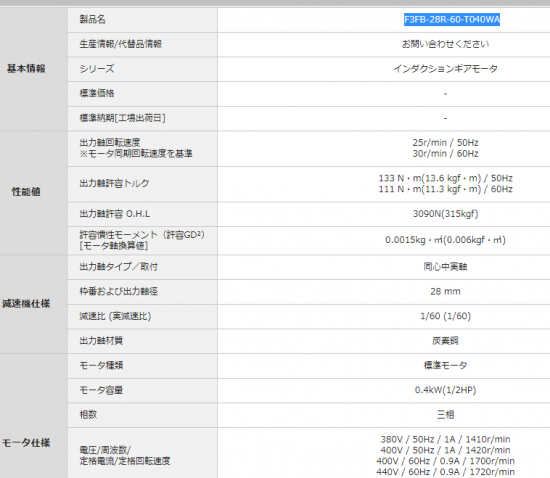Click the 出力軸材質 label

pyautogui.click(x=101, y=341)
